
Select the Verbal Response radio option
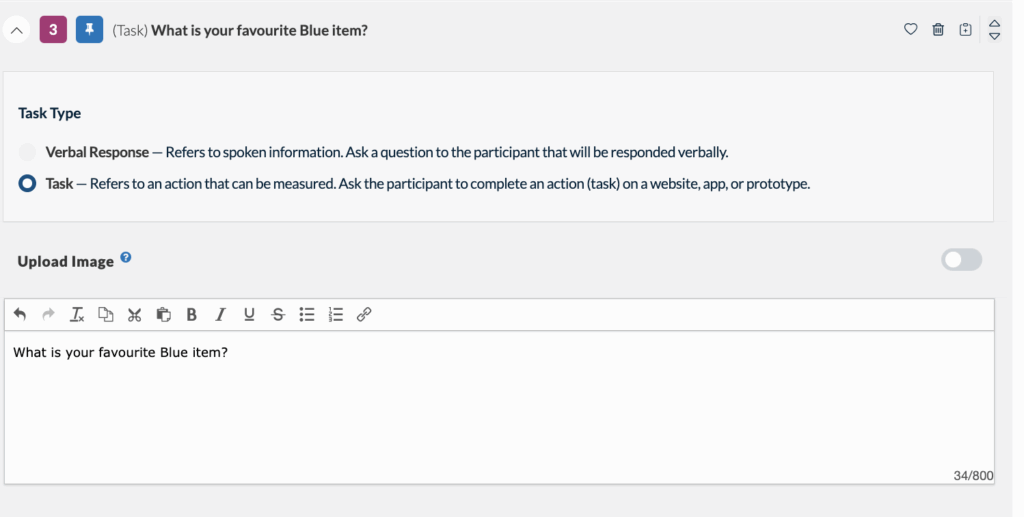pyautogui.click(x=27, y=153)
